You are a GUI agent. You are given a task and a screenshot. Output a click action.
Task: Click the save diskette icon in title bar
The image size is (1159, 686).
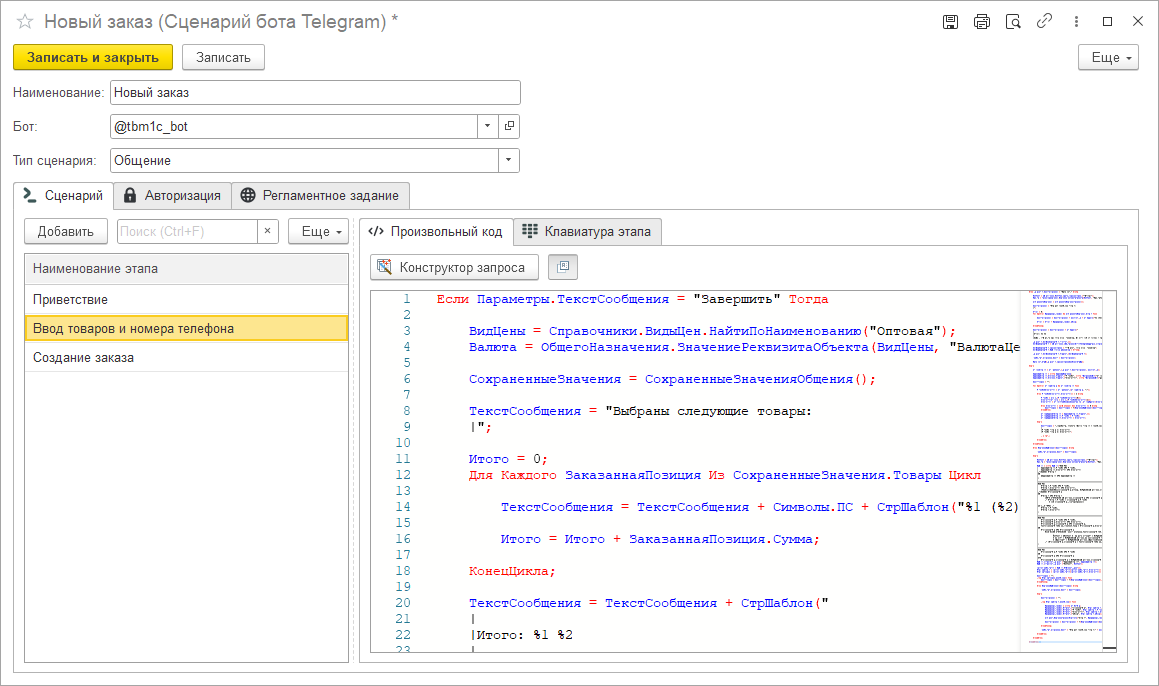951,22
